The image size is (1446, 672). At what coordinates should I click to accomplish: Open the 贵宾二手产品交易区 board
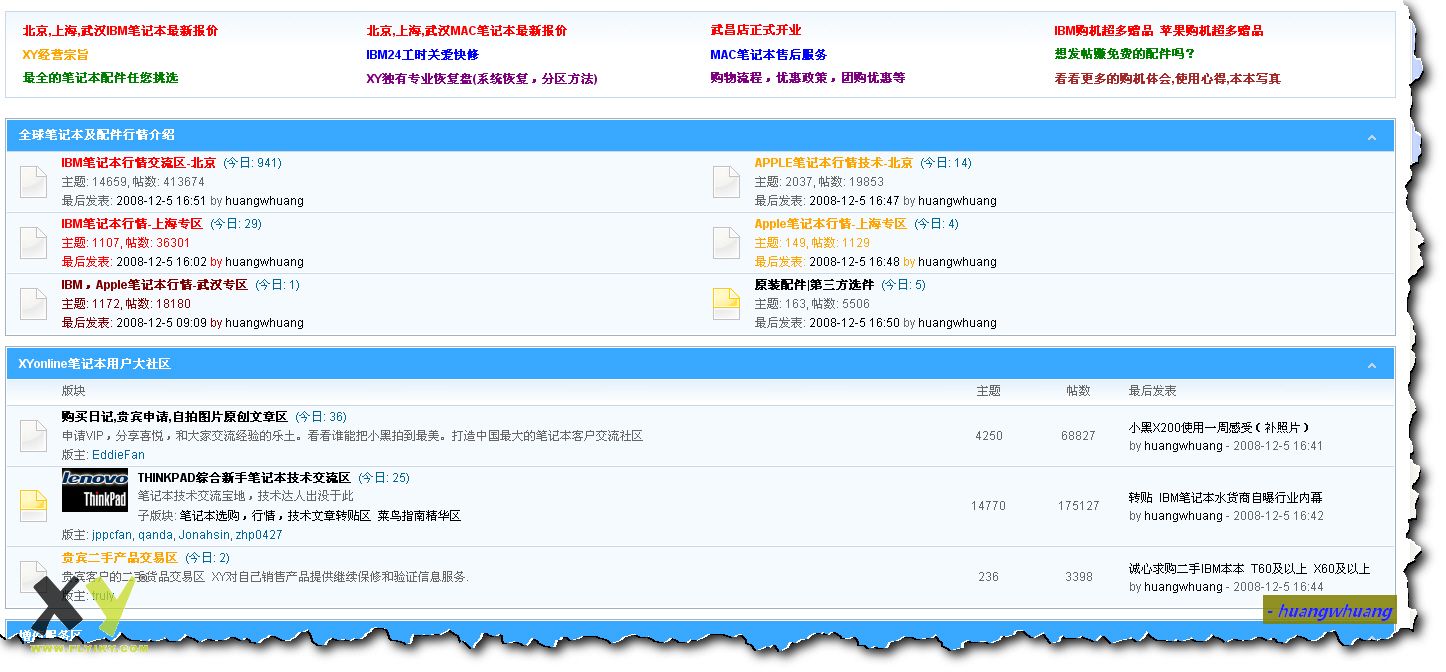click(x=119, y=558)
